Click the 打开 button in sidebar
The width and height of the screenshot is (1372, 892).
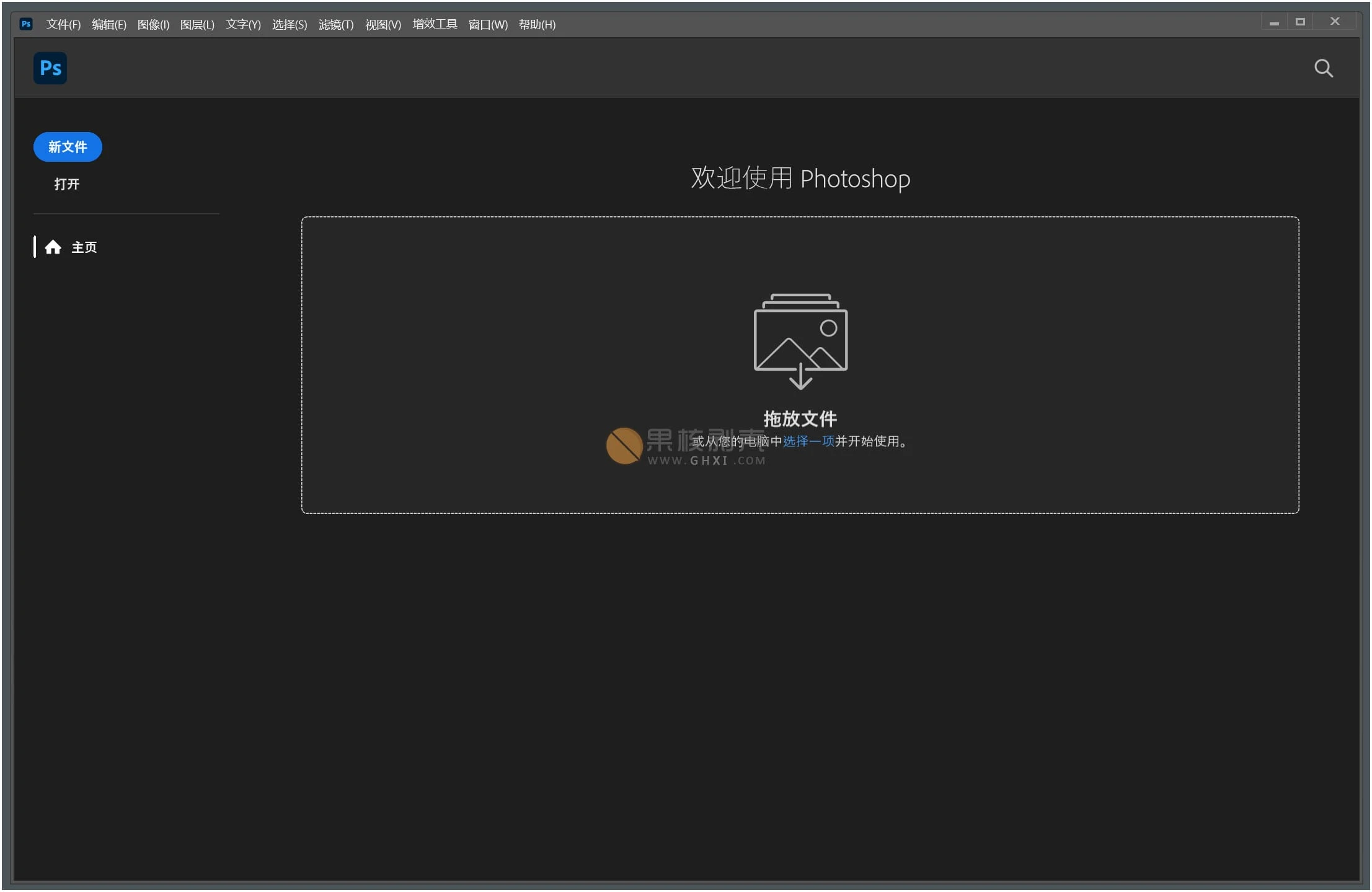67,184
